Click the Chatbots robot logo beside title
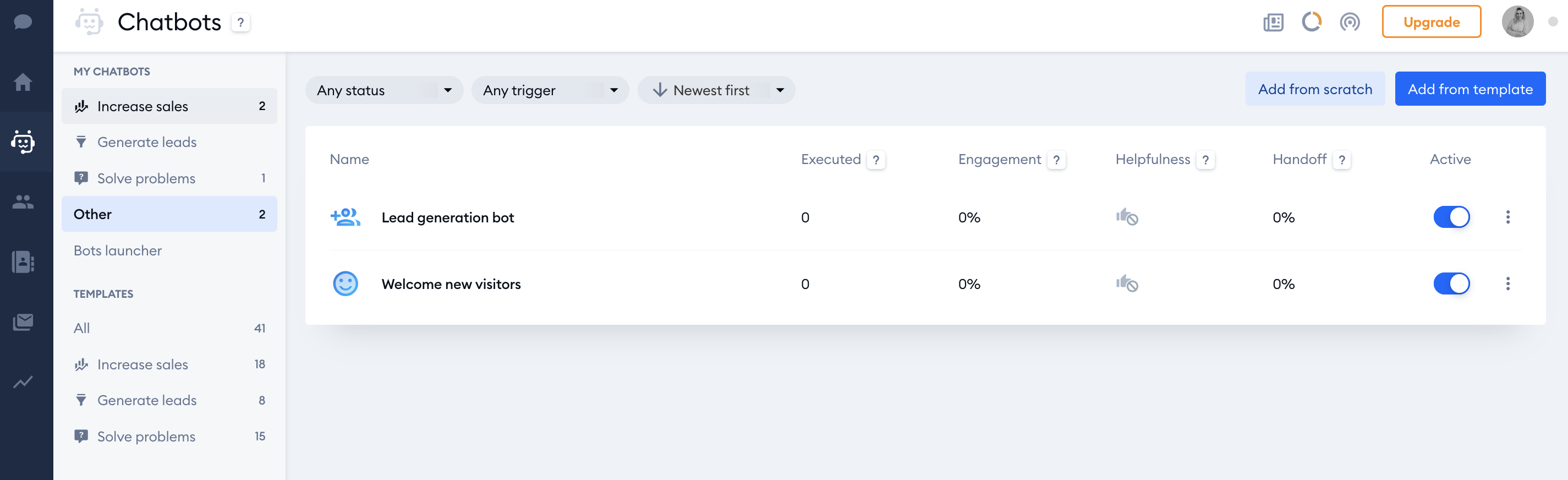The width and height of the screenshot is (1568, 480). [89, 22]
